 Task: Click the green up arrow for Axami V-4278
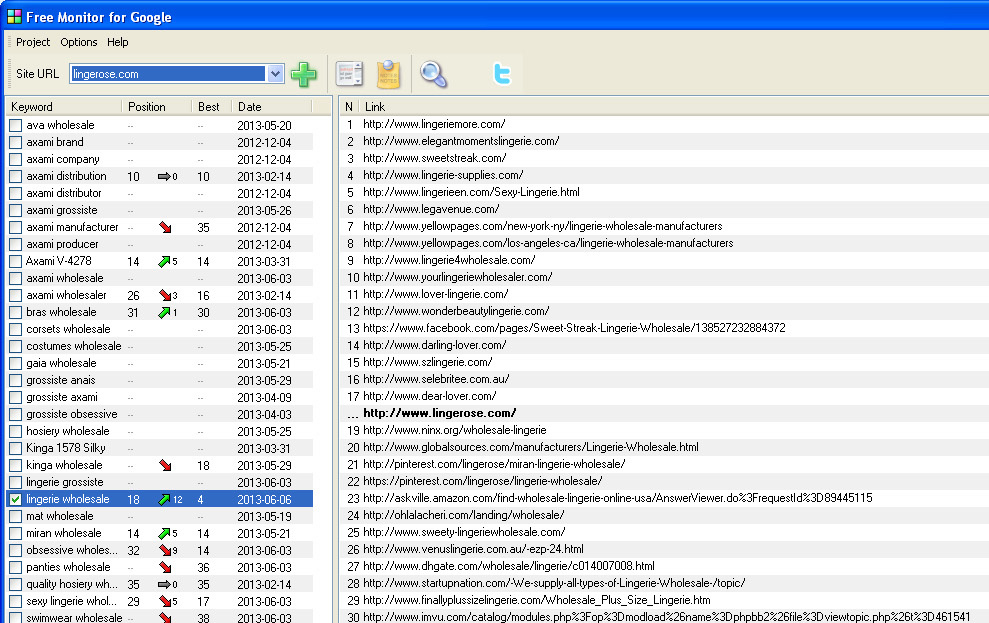click(164, 261)
